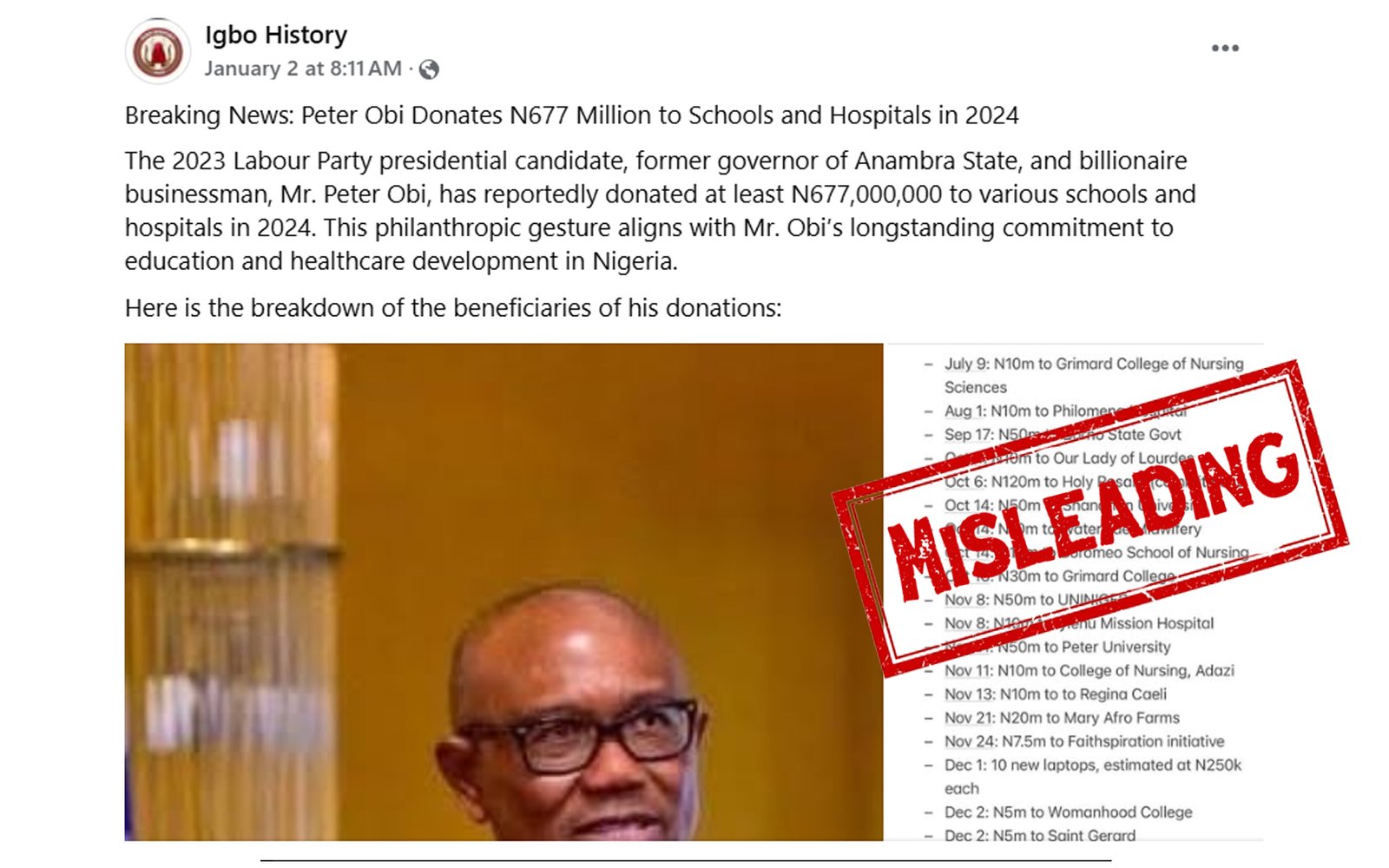Select the Nov 21 Mary Afro Farms entry
1389x868 pixels.
click(1062, 718)
